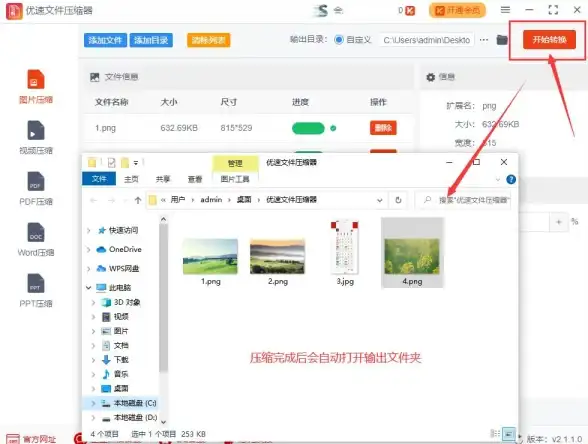This screenshot has width=588, height=444.
Task: Switch to the 共享 ribbon tab
Action: 163,179
